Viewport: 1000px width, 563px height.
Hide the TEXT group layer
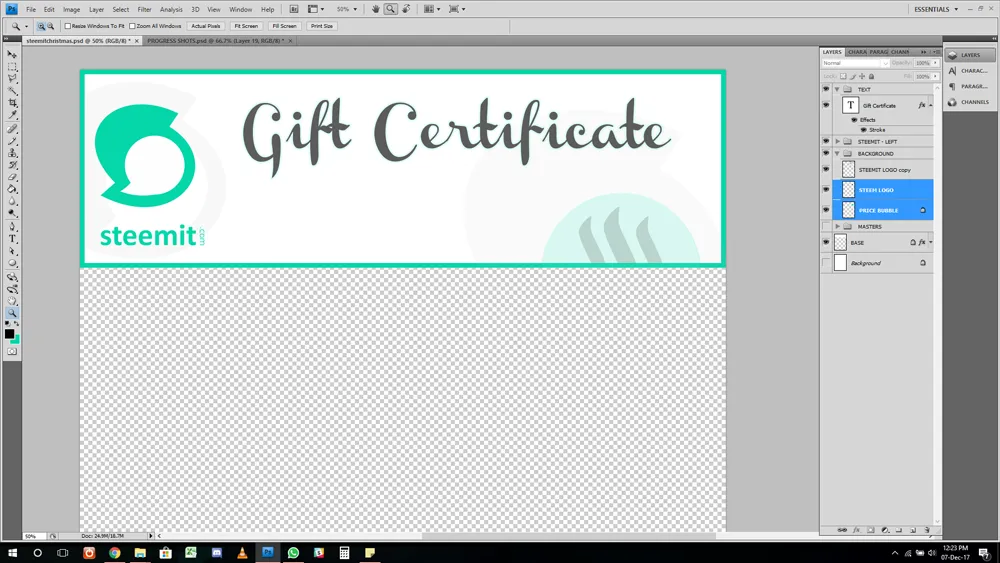tap(826, 89)
